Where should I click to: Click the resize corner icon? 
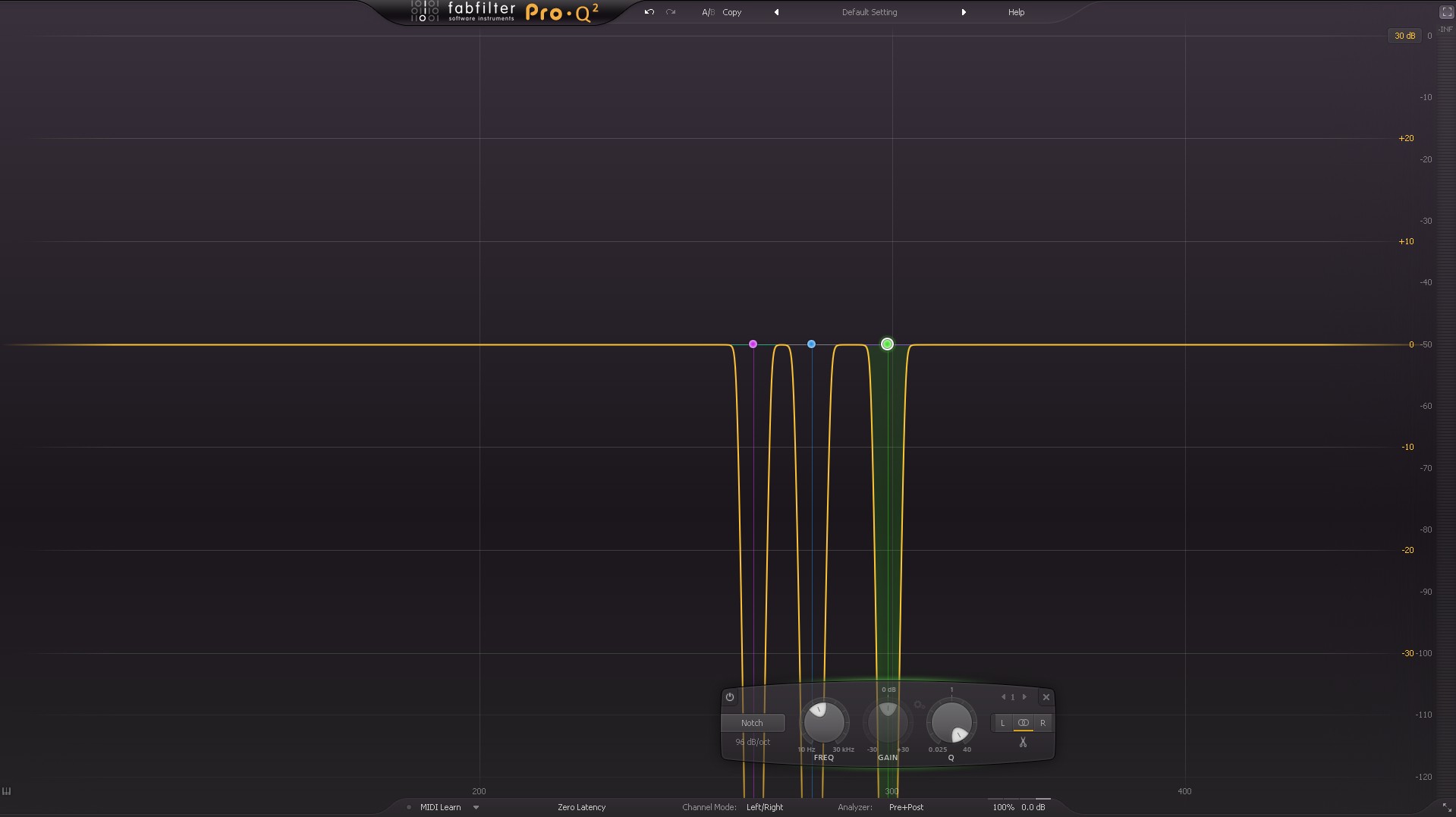(1447, 808)
